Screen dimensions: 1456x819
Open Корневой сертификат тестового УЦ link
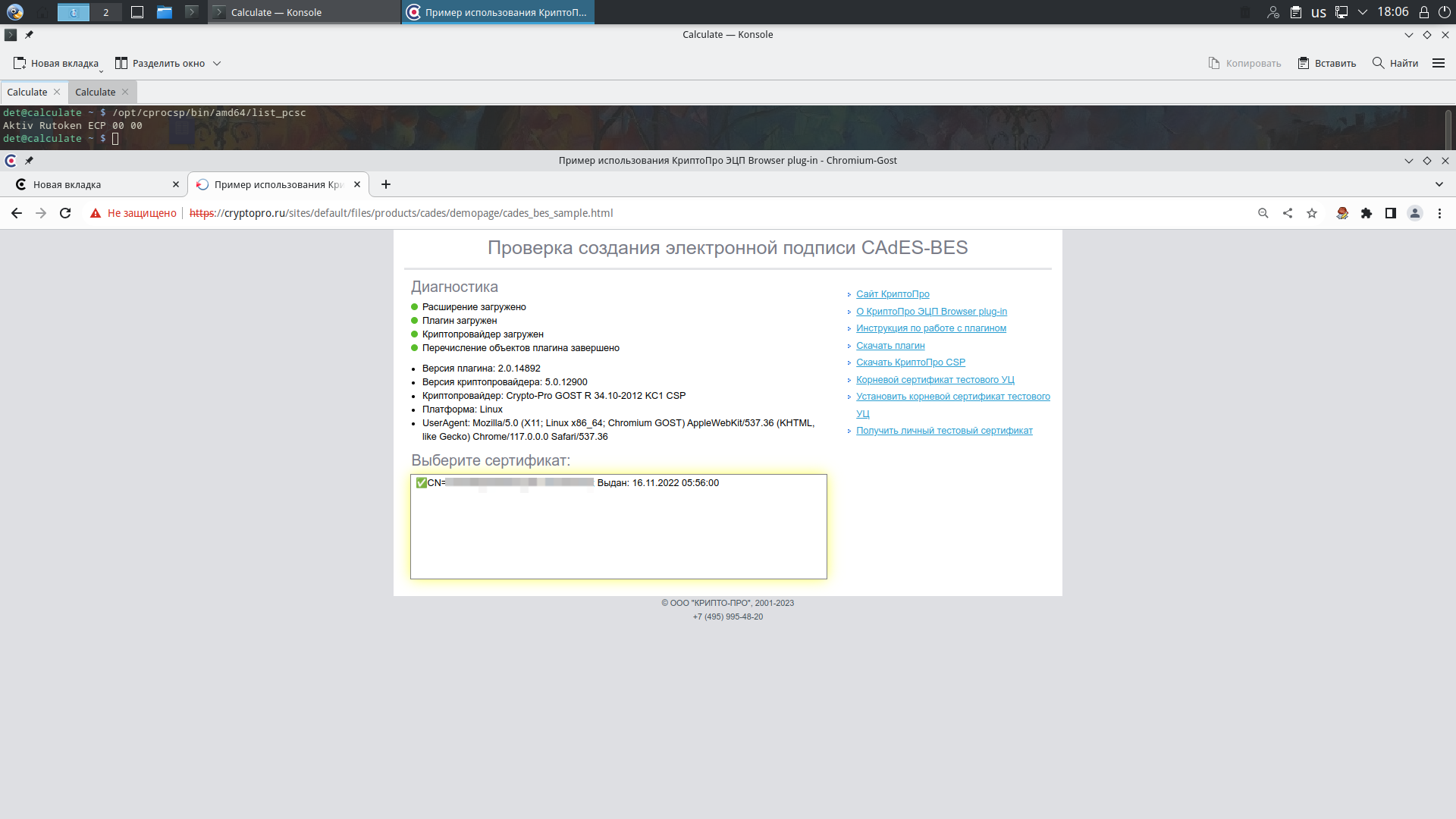(x=935, y=380)
